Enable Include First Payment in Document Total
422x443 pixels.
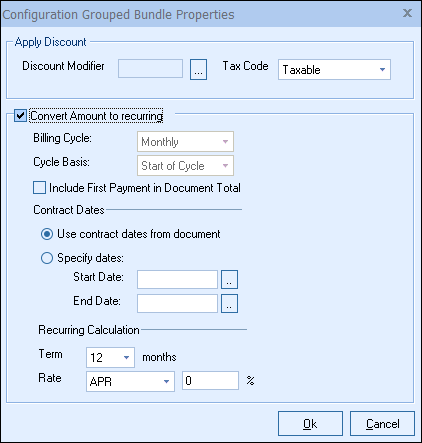pyautogui.click(x=39, y=188)
